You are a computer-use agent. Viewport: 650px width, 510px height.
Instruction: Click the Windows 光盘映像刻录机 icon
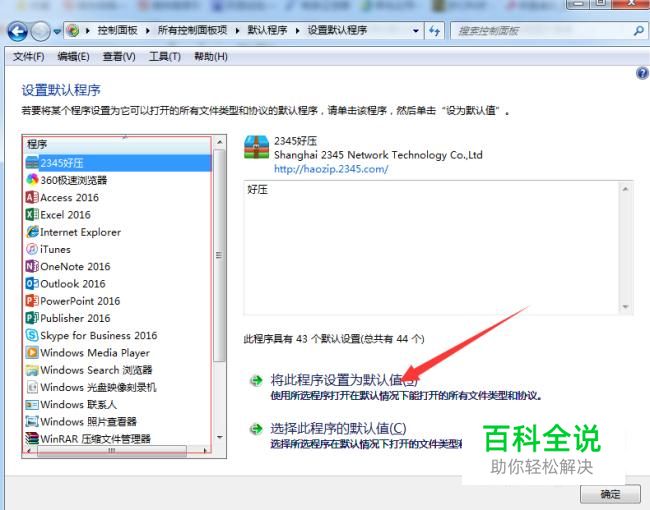coord(32,387)
